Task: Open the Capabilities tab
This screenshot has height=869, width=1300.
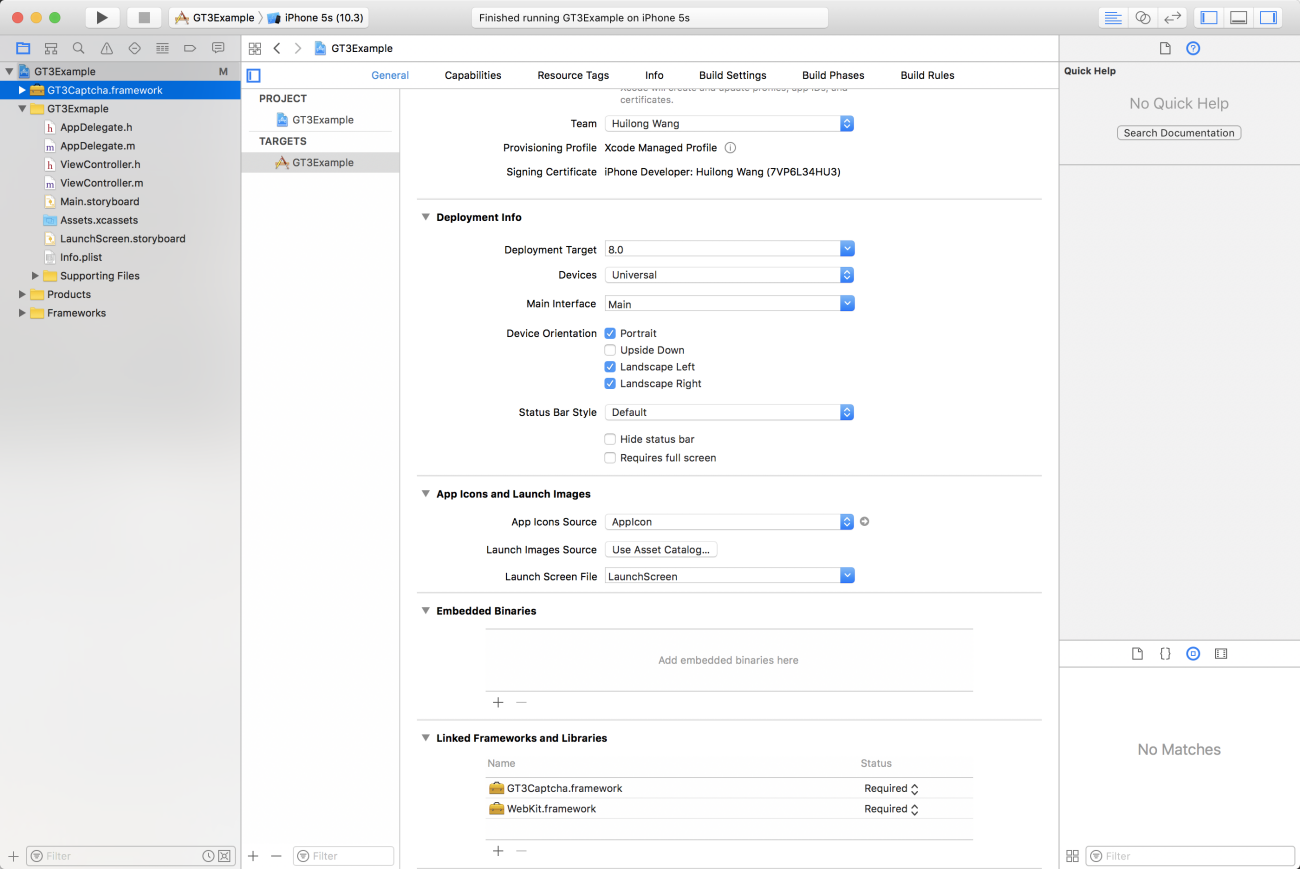Action: (472, 74)
